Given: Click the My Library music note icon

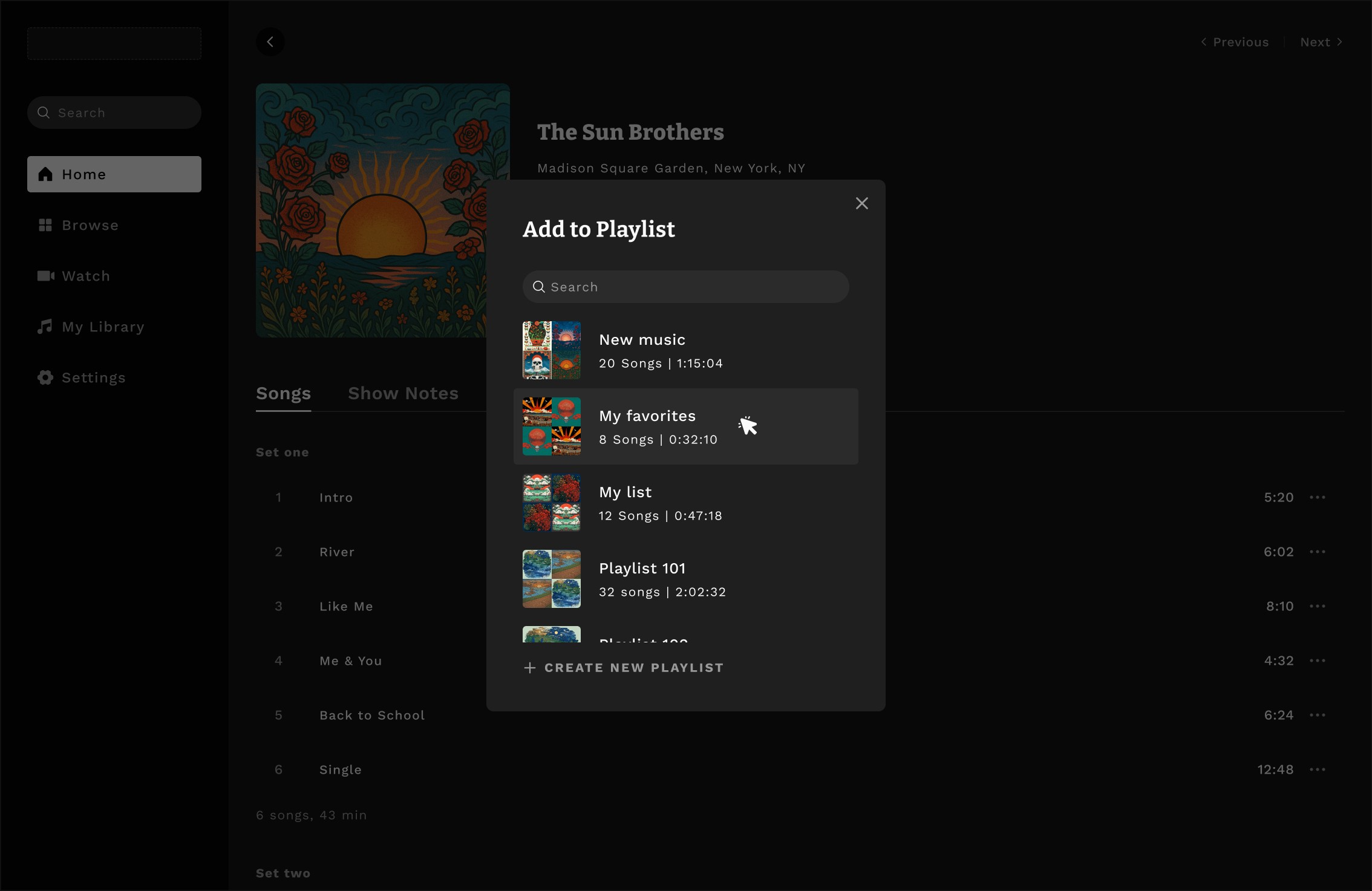Looking at the screenshot, I should coord(45,327).
